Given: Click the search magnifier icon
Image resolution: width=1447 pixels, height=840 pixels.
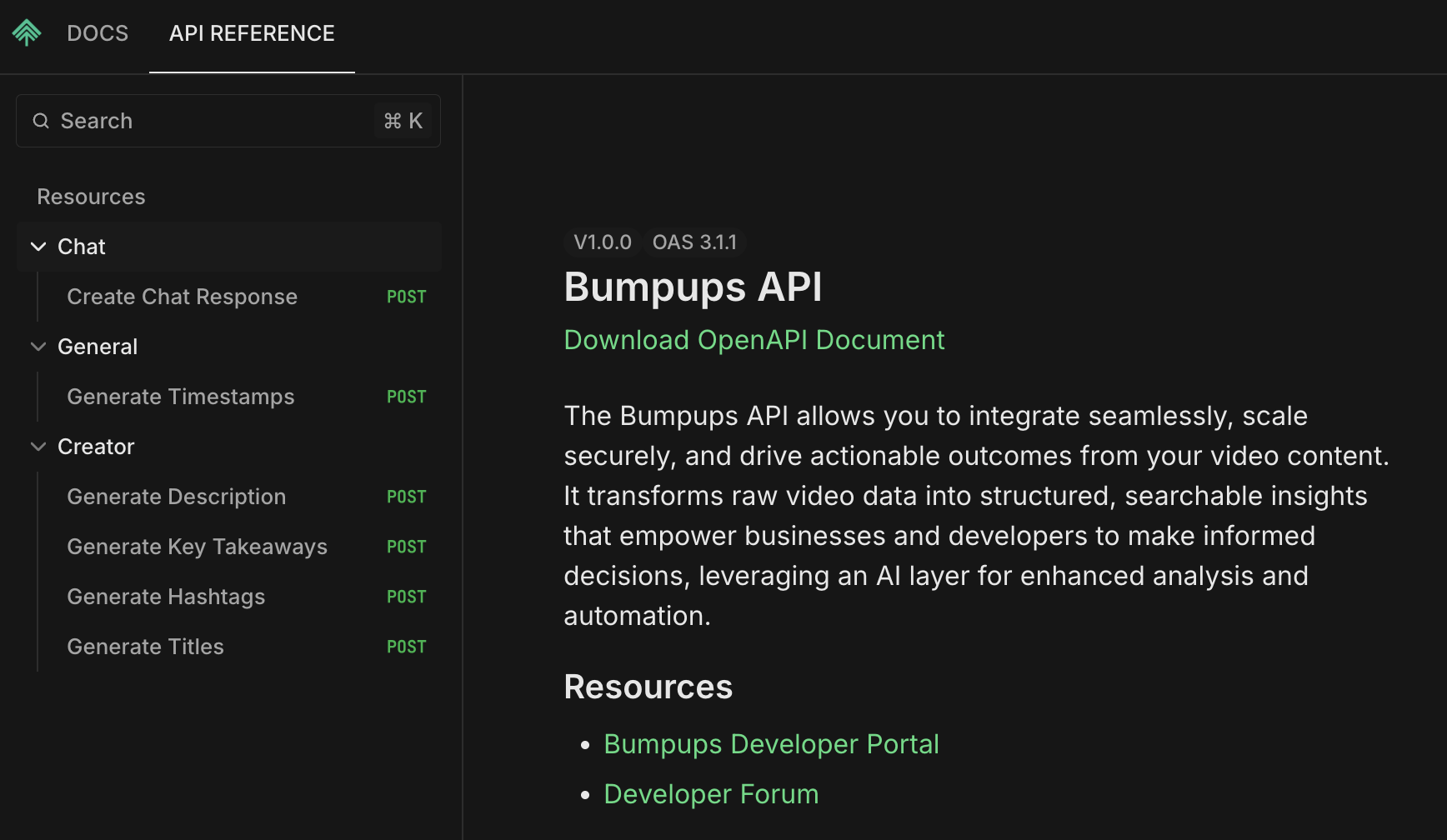Looking at the screenshot, I should 41,121.
